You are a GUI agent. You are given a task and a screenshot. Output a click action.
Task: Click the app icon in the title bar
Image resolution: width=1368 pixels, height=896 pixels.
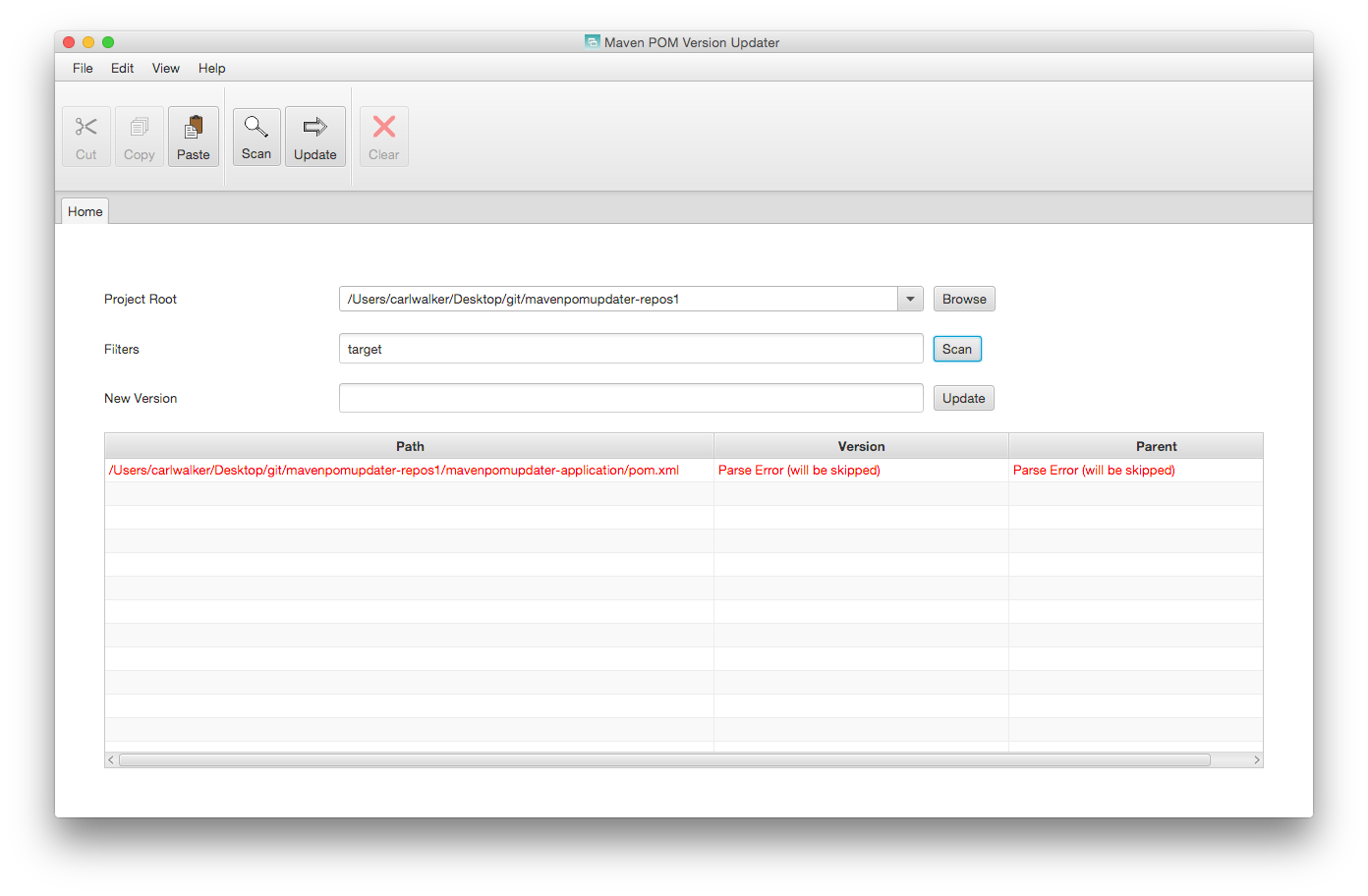pyautogui.click(x=592, y=42)
